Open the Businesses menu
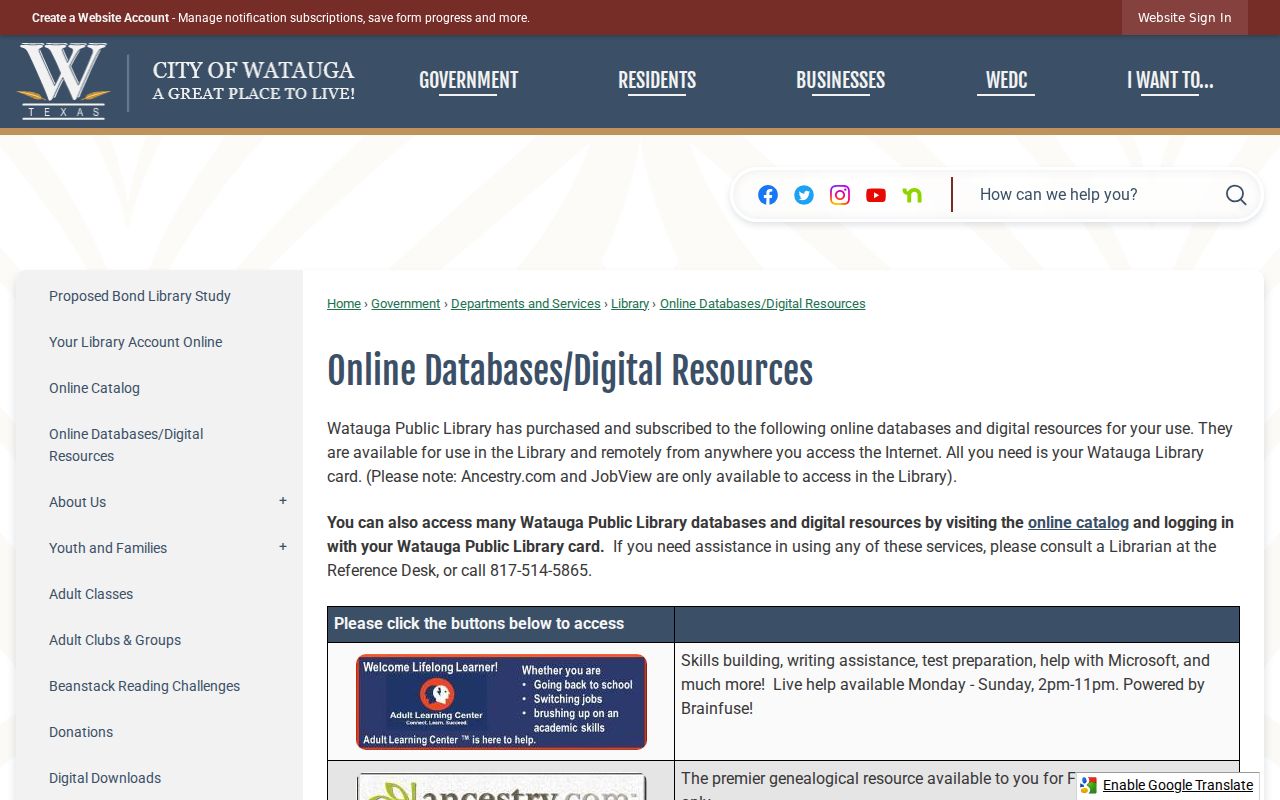 [840, 81]
